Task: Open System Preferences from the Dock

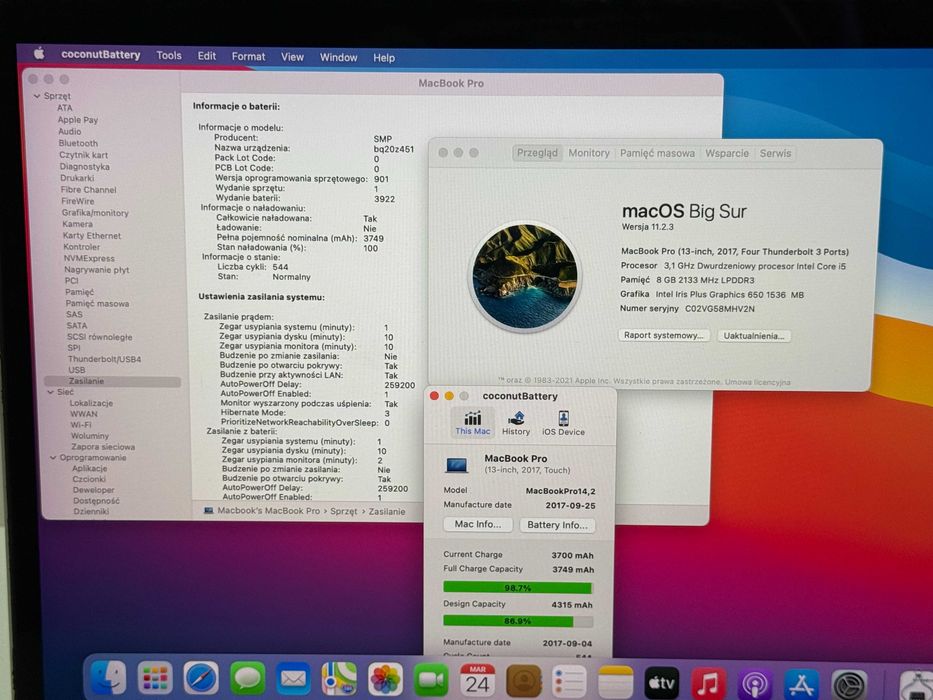Action: (849, 685)
